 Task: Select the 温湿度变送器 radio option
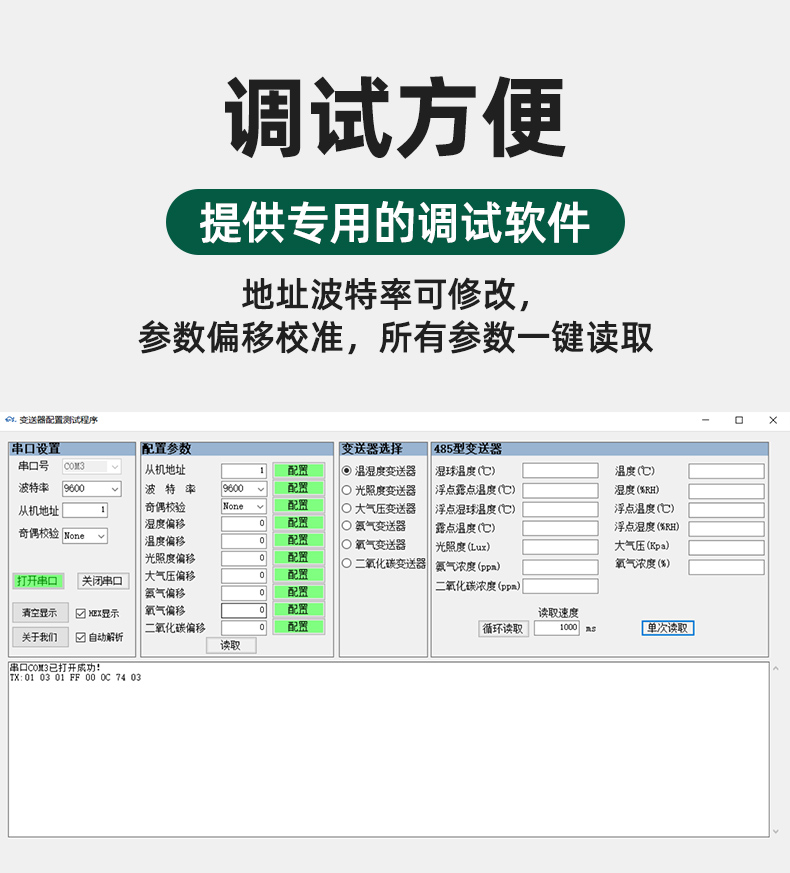pyautogui.click(x=347, y=471)
